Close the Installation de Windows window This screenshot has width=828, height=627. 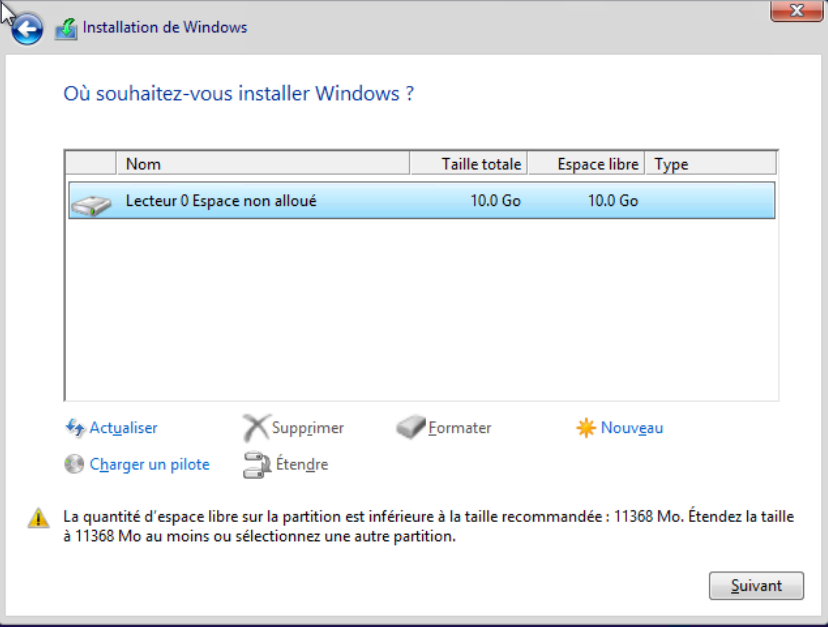[797, 11]
